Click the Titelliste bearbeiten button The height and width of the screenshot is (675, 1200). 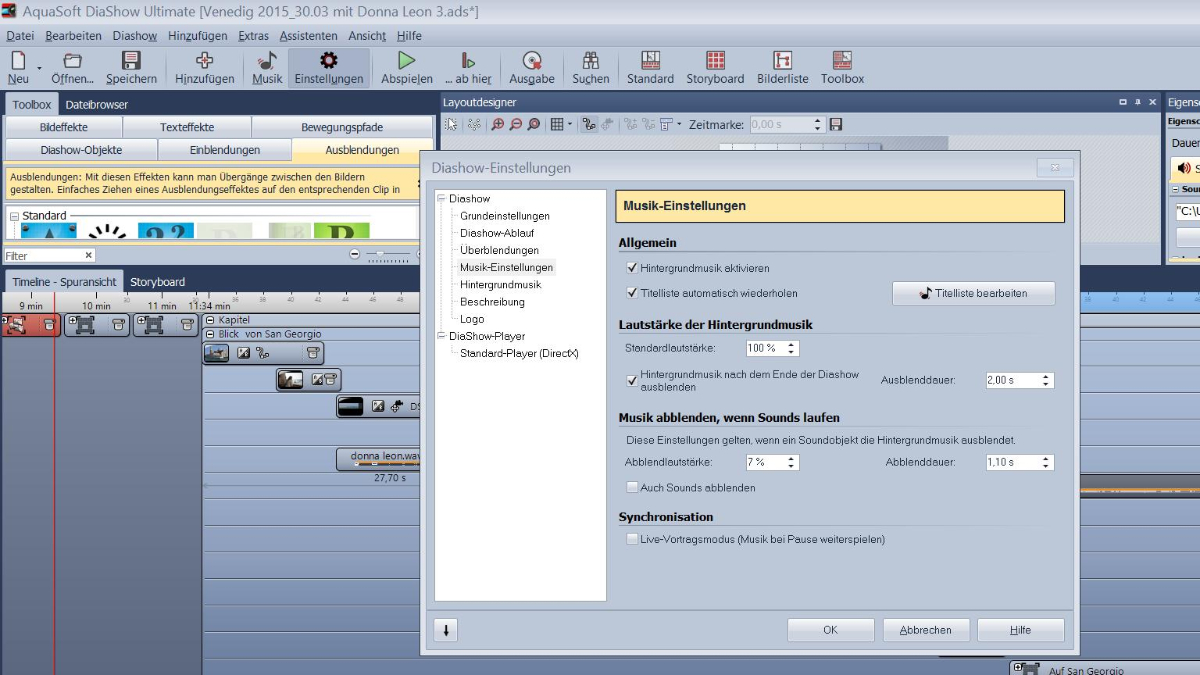point(973,294)
